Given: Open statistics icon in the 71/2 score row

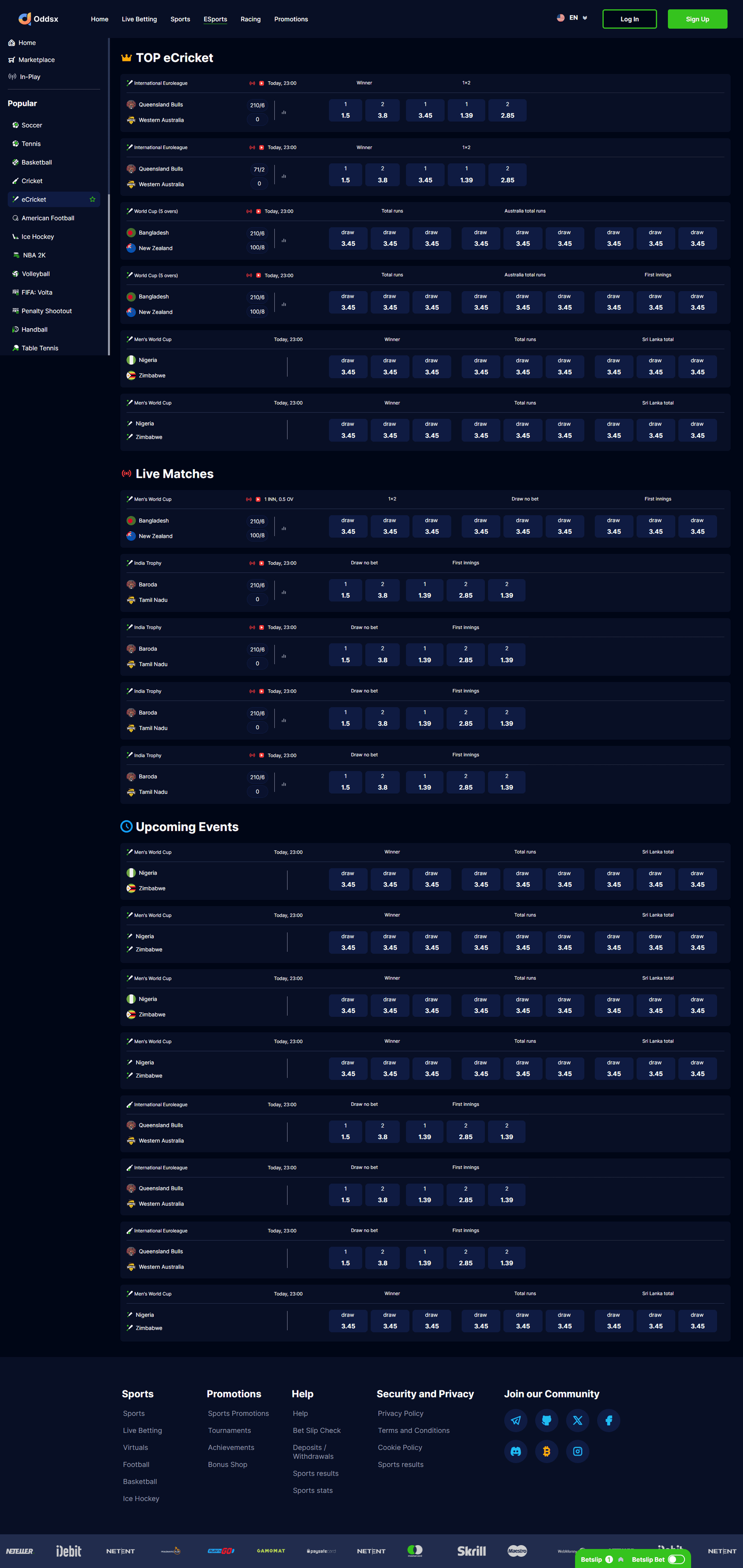Looking at the screenshot, I should (284, 176).
